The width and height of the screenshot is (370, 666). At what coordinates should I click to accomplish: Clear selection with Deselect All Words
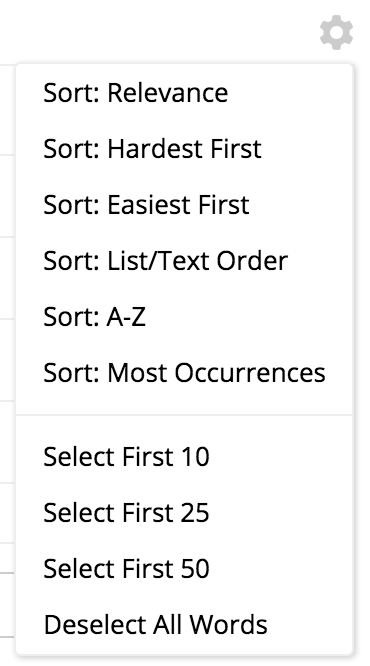point(184,625)
